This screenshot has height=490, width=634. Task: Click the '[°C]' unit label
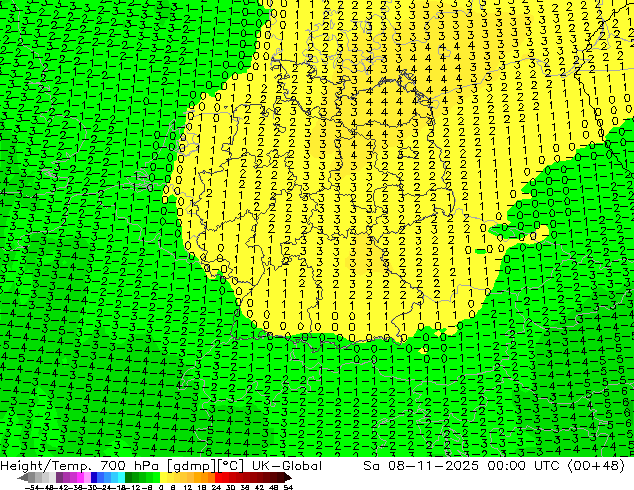tap(230, 466)
